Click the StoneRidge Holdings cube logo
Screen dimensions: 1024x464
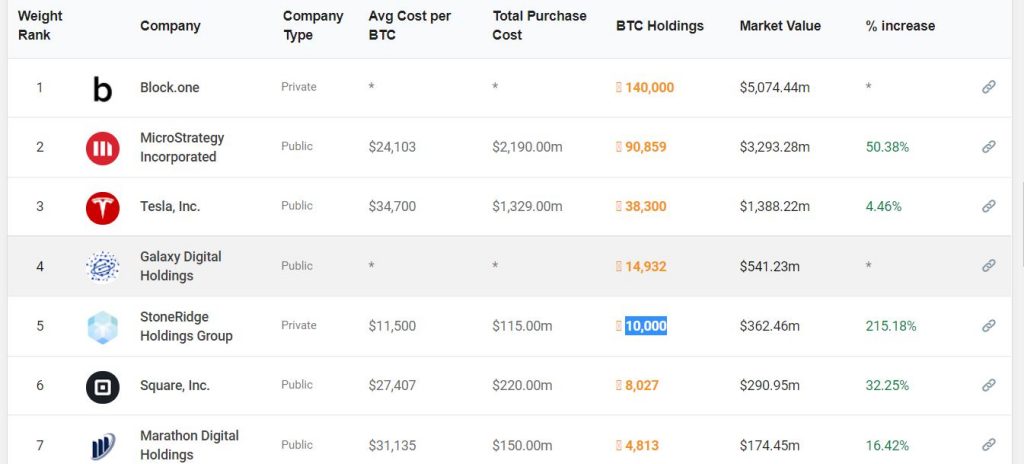click(x=103, y=327)
